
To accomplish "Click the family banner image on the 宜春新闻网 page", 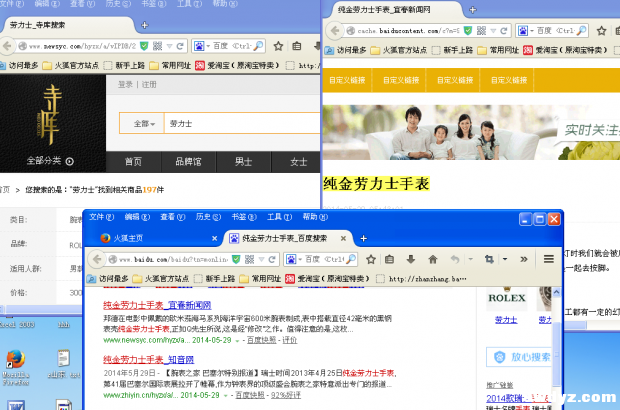I will pos(471,132).
